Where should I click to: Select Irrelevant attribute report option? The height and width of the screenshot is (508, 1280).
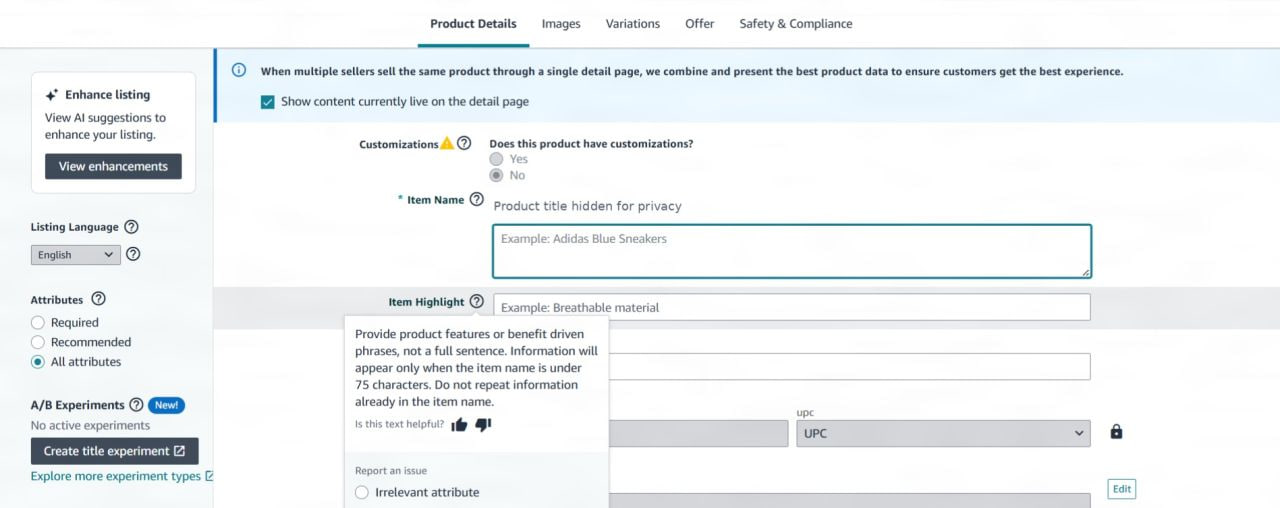362,492
